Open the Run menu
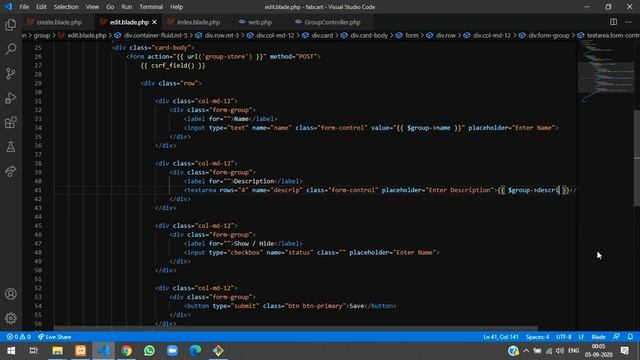Screen dimensions: 640x360 pyautogui.click(x=127, y=7)
